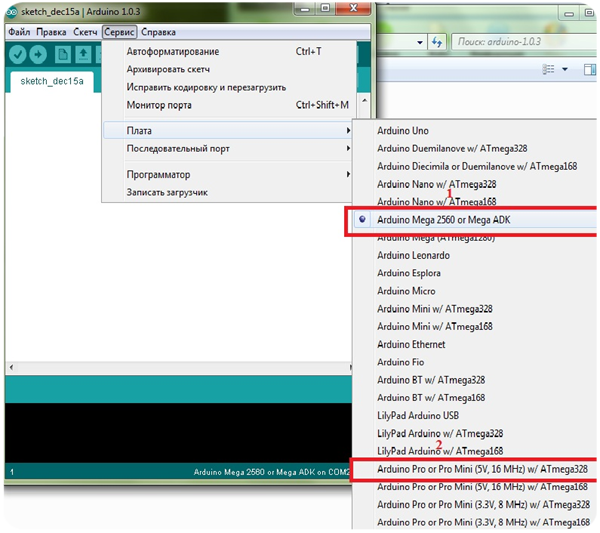This screenshot has width=600, height=533.
Task: Select Arduino Fio board
Action: [474, 362]
